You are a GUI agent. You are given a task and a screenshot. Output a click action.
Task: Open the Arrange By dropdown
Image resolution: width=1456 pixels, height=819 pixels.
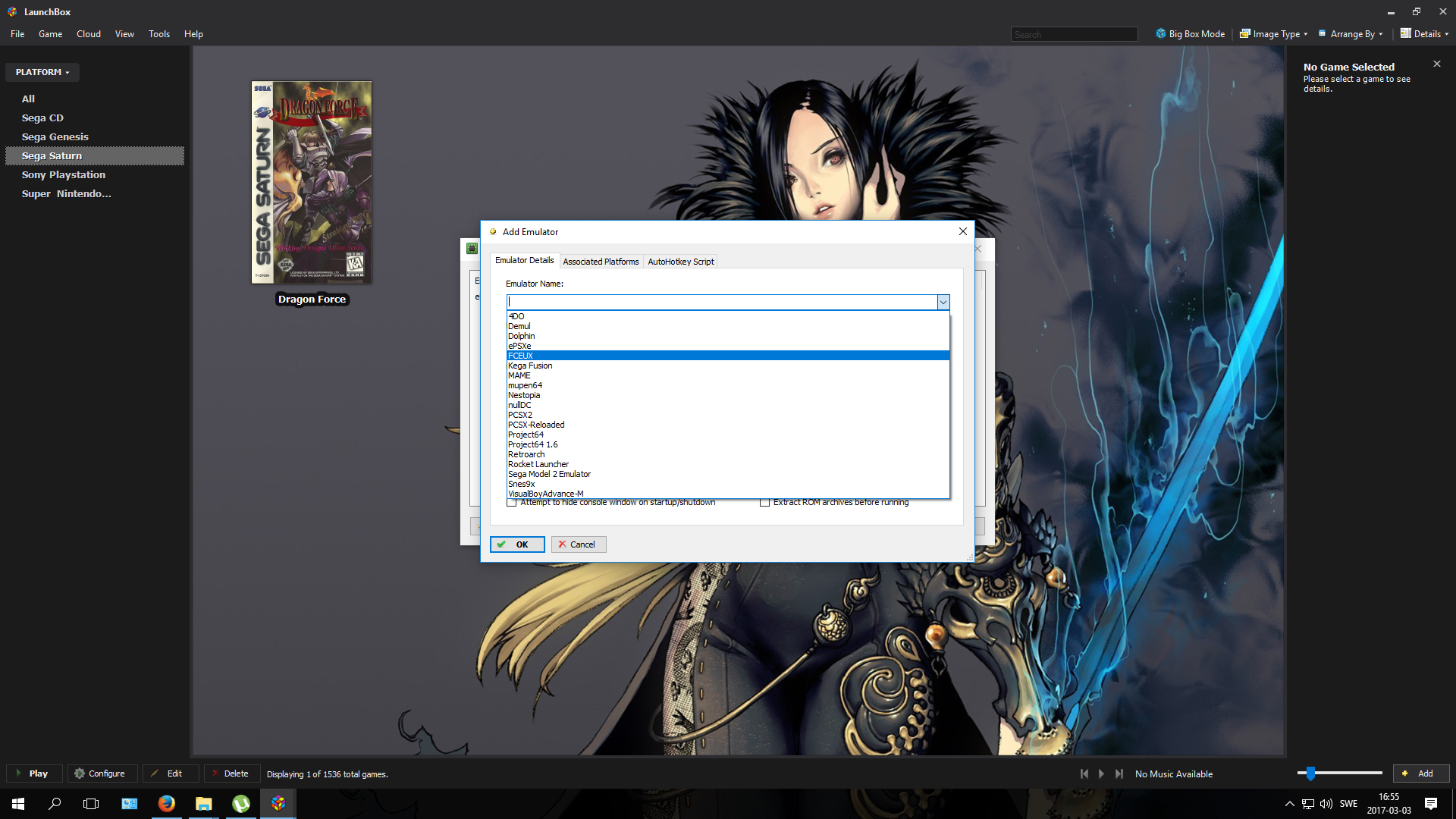1351,34
